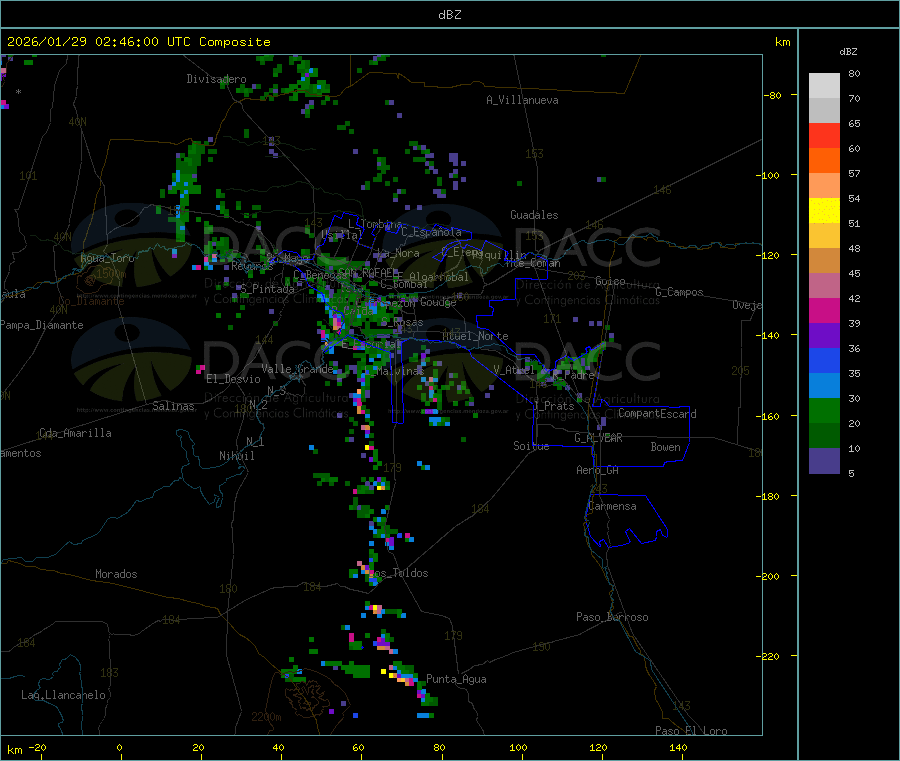This screenshot has height=761, width=900.
Task: Click the 140 km bottom axis label
Action: (678, 747)
